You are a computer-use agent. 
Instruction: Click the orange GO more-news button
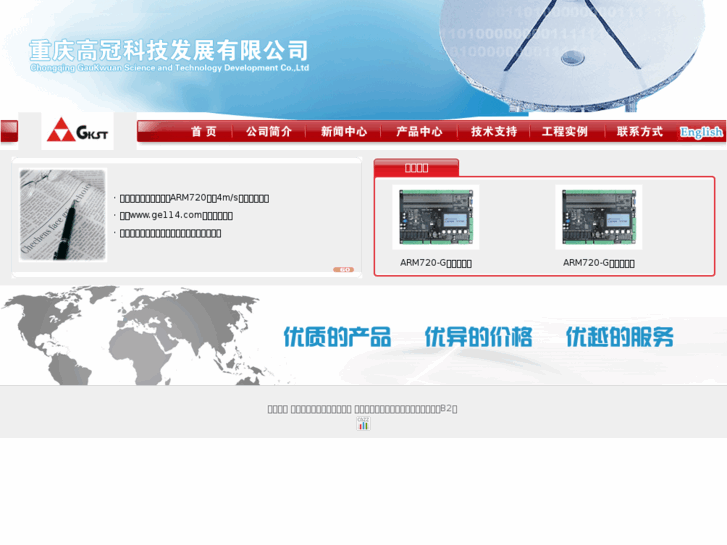pos(344,269)
